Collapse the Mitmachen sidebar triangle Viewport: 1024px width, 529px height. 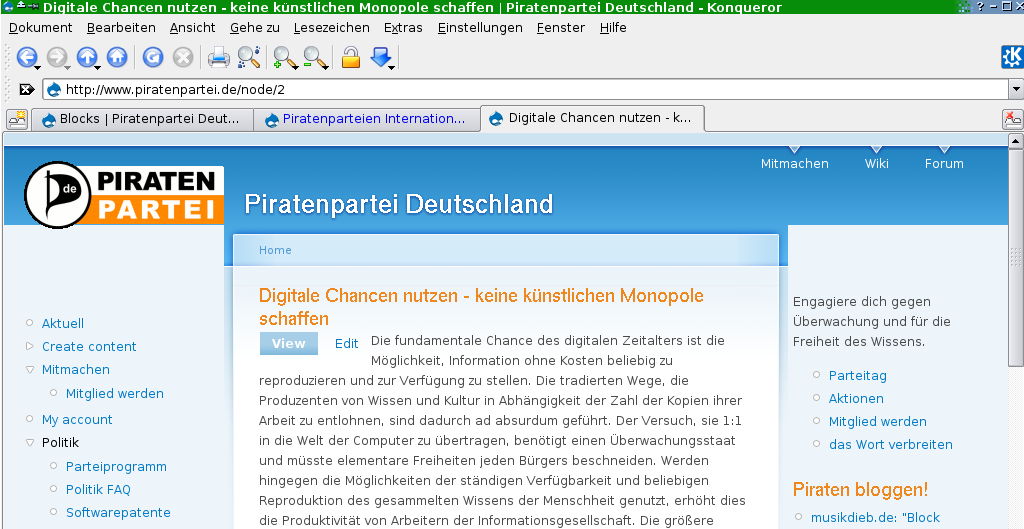[29, 369]
